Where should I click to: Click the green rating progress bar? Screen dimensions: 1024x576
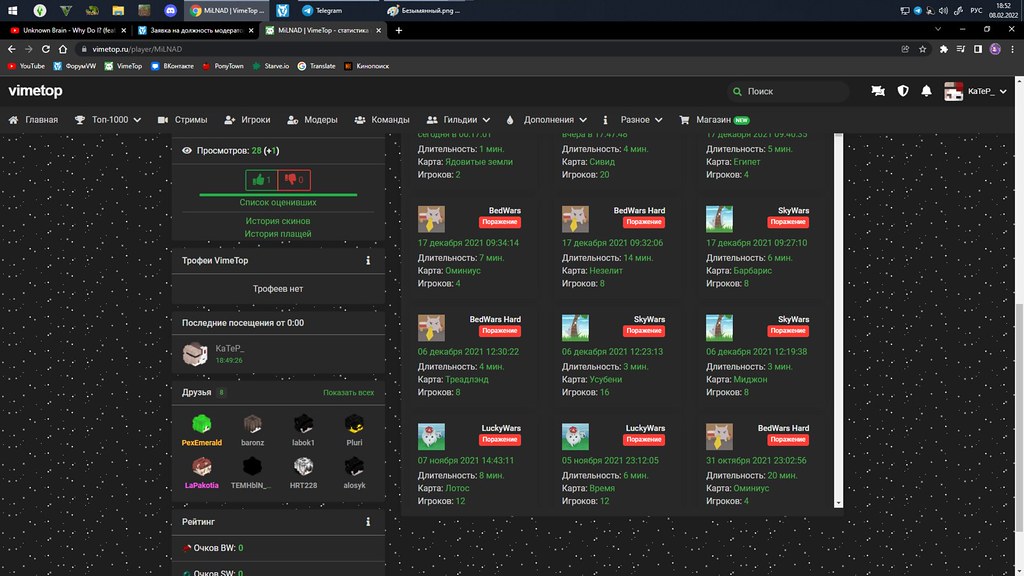point(278,195)
